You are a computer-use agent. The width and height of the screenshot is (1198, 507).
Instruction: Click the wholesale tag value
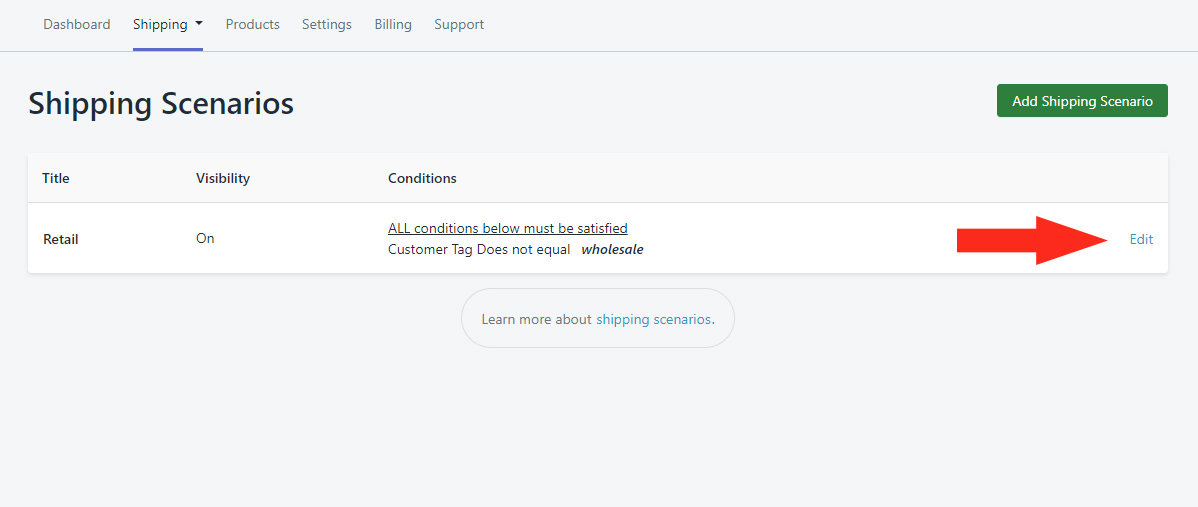click(x=612, y=249)
